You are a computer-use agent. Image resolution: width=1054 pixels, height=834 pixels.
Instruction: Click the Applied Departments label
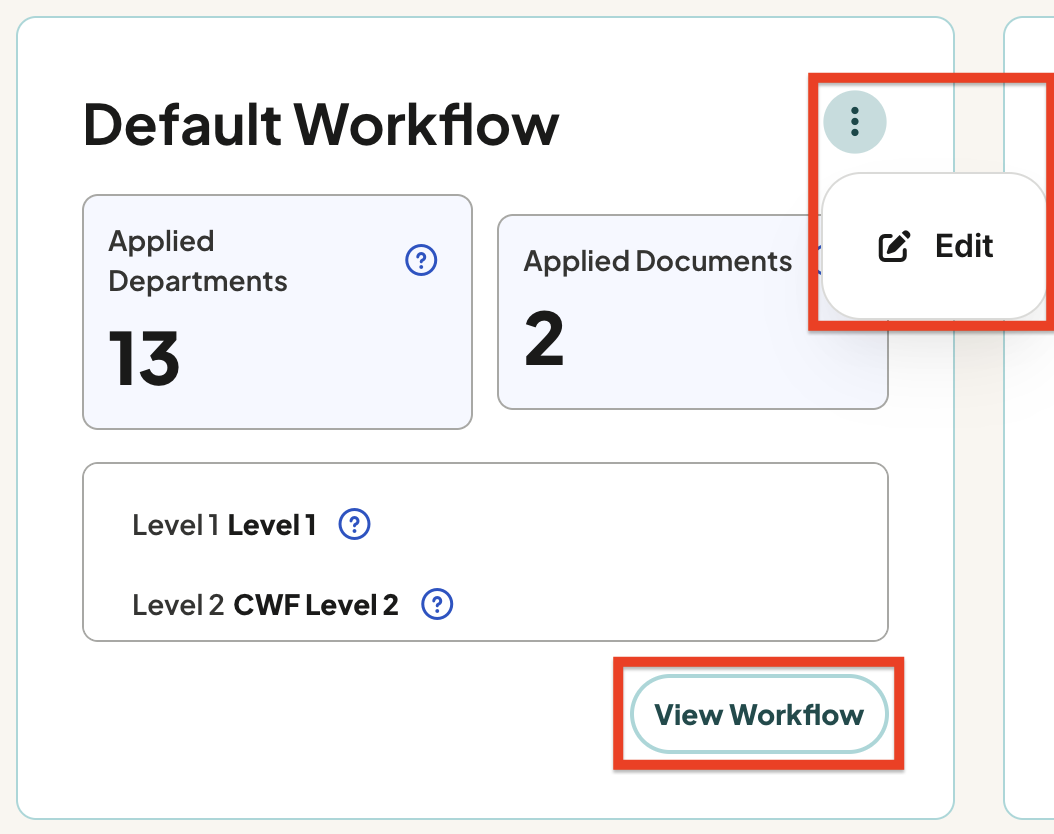click(198, 261)
